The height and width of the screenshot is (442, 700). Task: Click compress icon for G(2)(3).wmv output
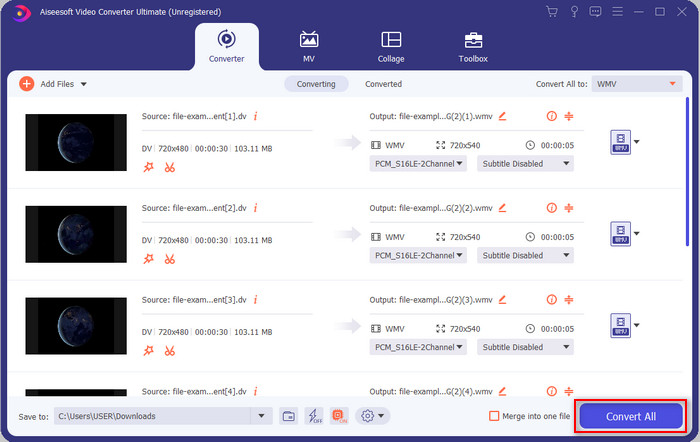[x=569, y=300]
